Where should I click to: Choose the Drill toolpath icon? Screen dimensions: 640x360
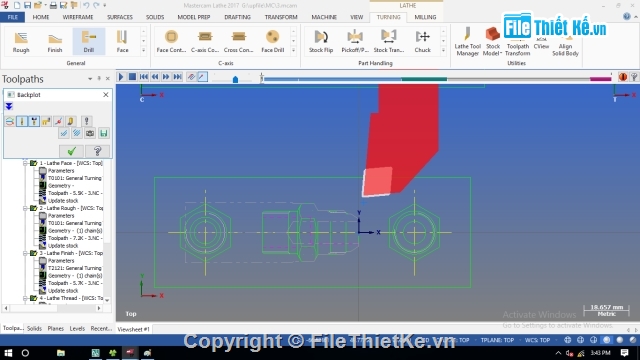coord(89,42)
